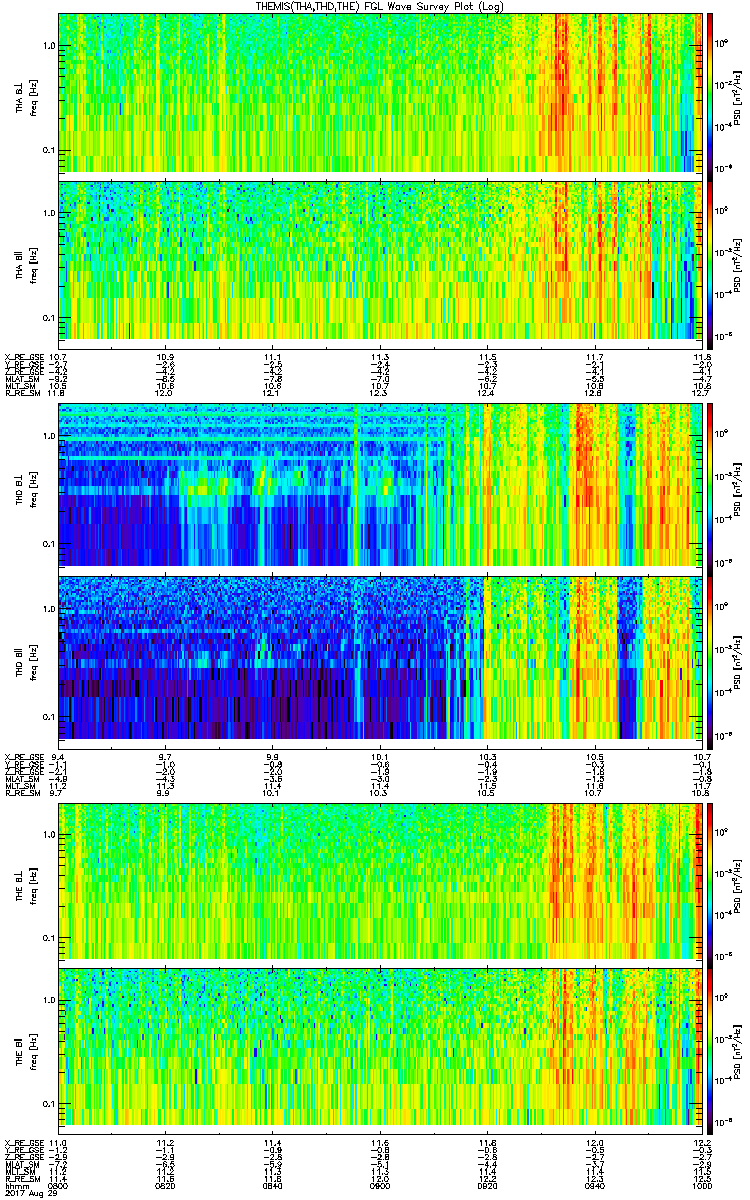The height and width of the screenshot is (1200, 750).
Task: Click the 1.0 frequency tick on THE B-parallel axis
Action: (48, 999)
